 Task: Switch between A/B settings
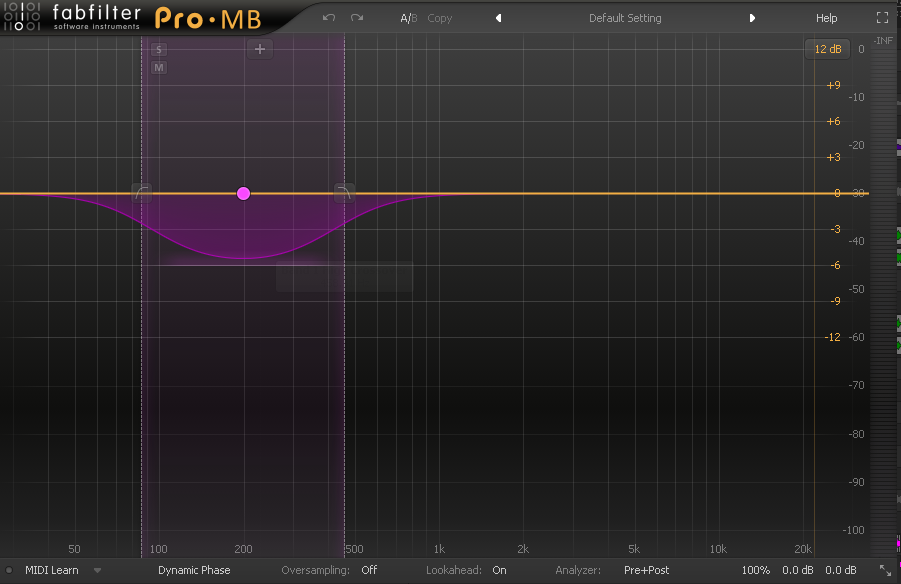[x=408, y=17]
